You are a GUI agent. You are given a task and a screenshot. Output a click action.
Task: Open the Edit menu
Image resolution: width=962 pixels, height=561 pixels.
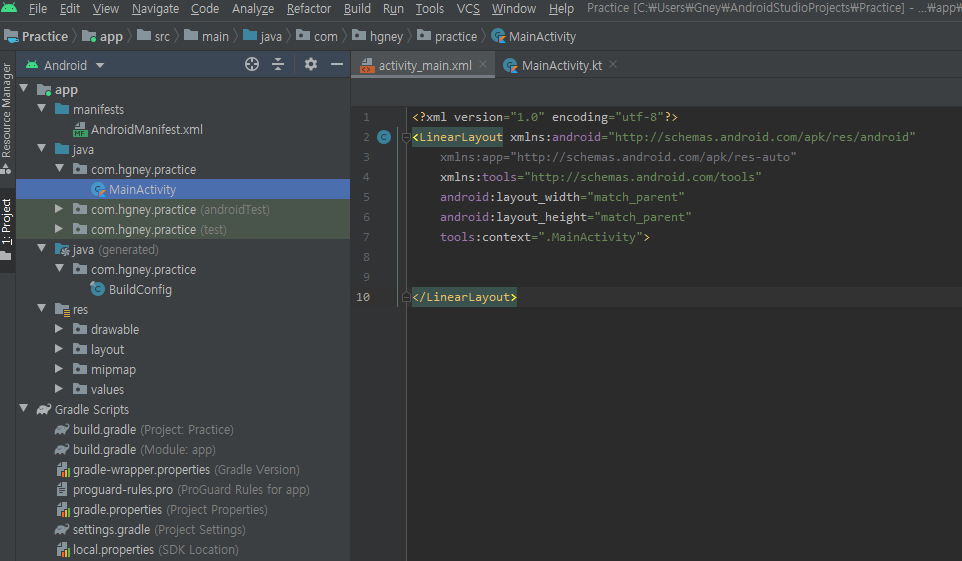pos(69,9)
